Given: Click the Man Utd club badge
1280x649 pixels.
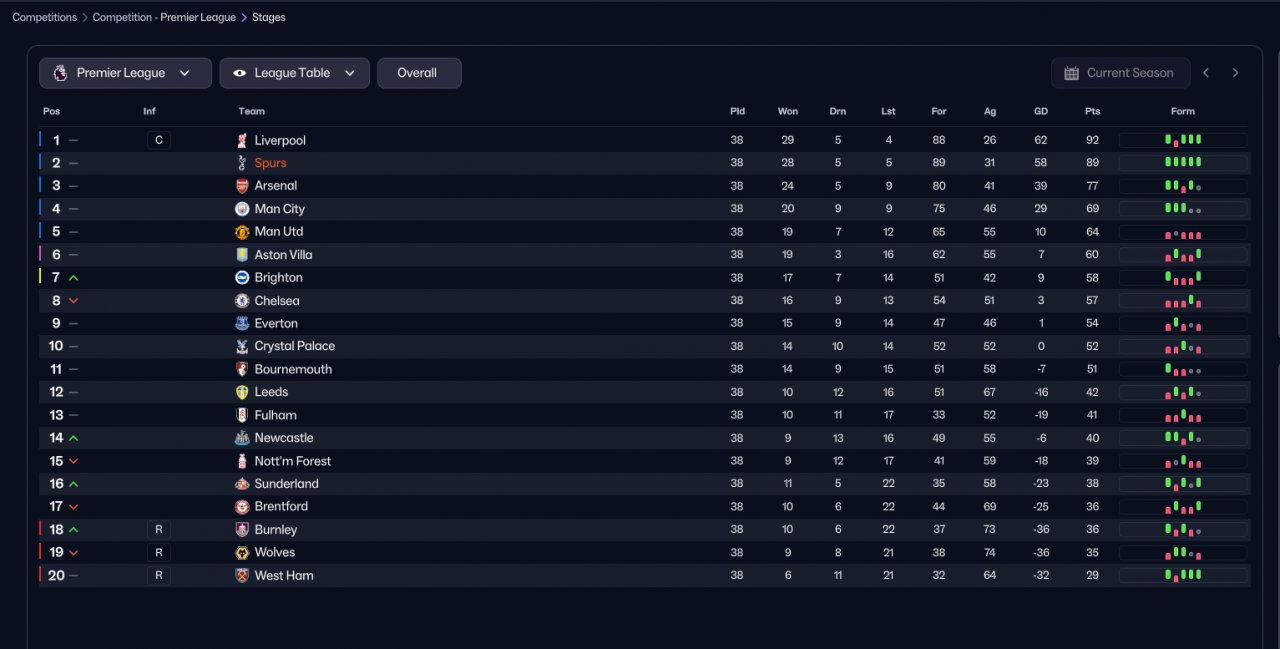Looking at the screenshot, I should pyautogui.click(x=242, y=232).
